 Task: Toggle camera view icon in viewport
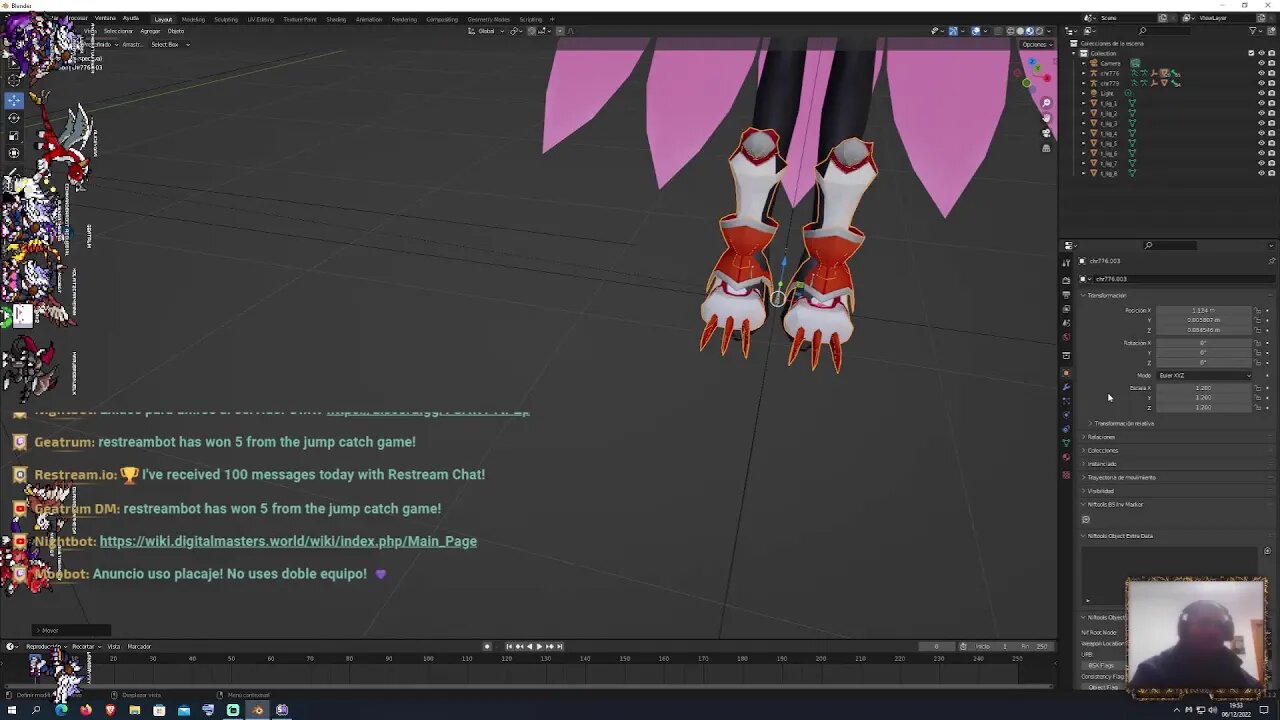1046,133
